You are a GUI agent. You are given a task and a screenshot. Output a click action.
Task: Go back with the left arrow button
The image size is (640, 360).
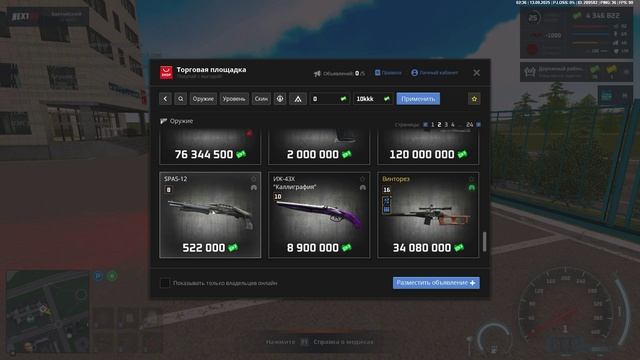[x=165, y=99]
